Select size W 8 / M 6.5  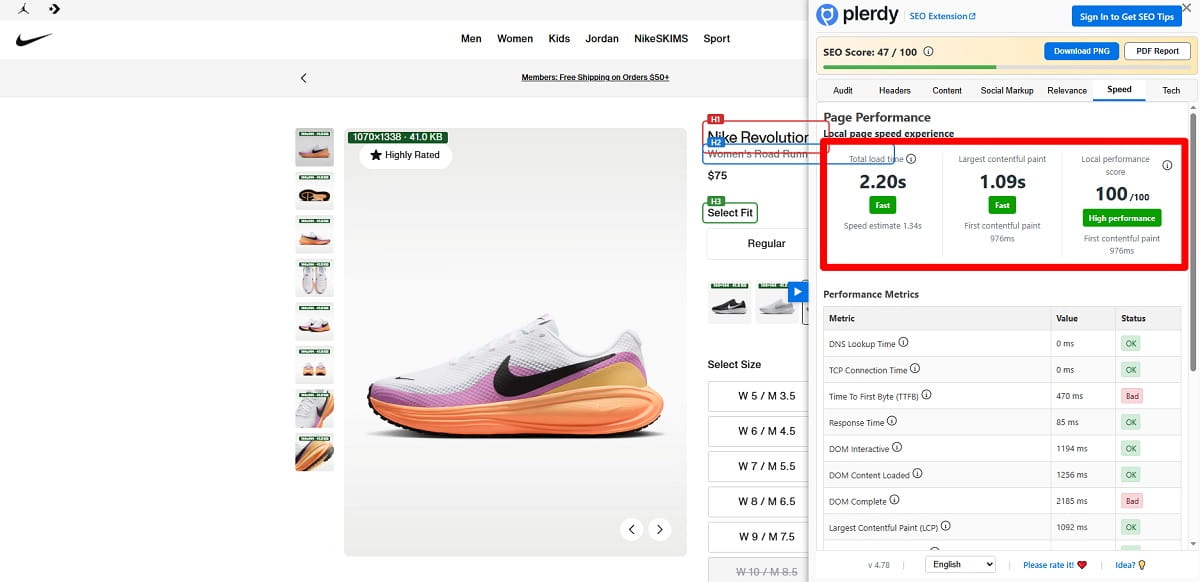pos(758,502)
